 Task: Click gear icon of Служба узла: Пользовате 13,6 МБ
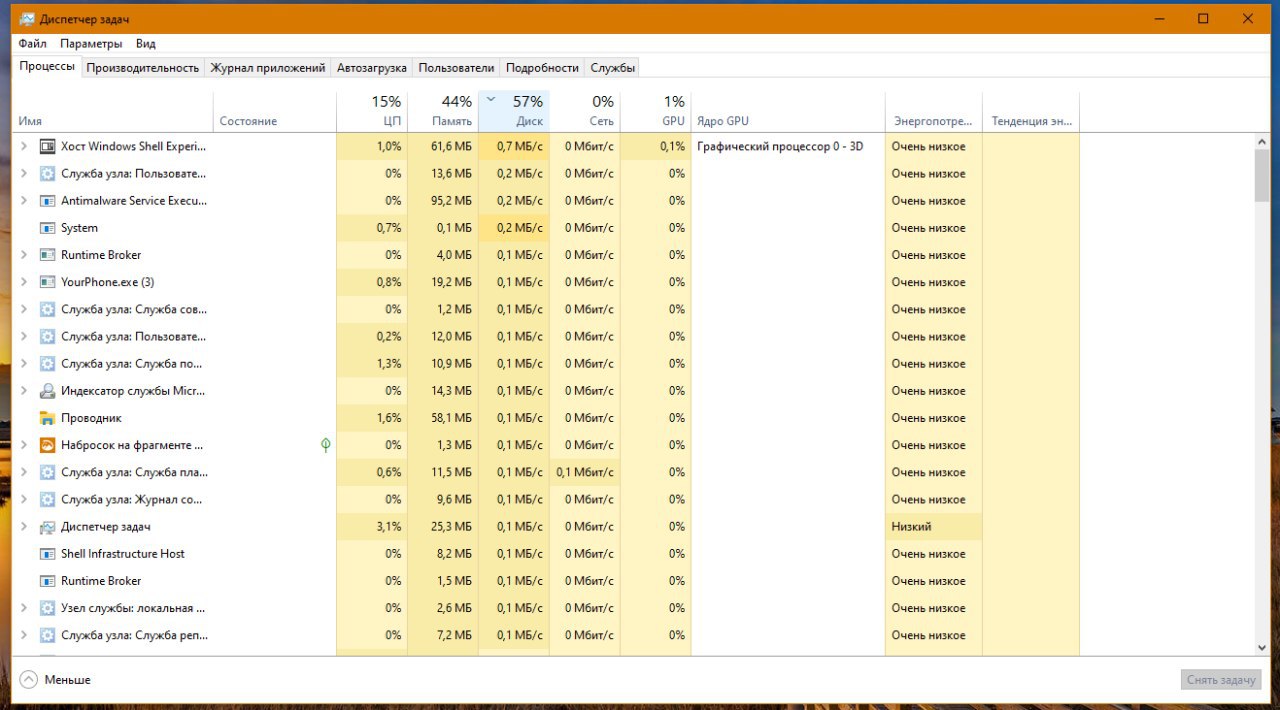47,174
